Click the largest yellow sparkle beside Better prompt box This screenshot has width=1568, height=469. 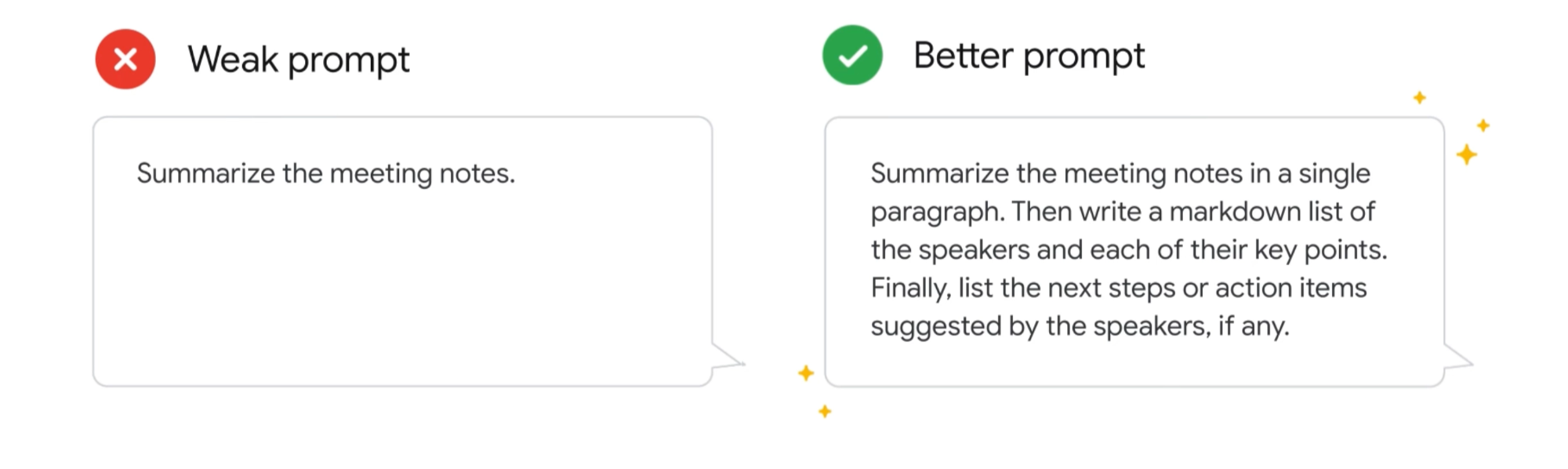click(x=1466, y=155)
